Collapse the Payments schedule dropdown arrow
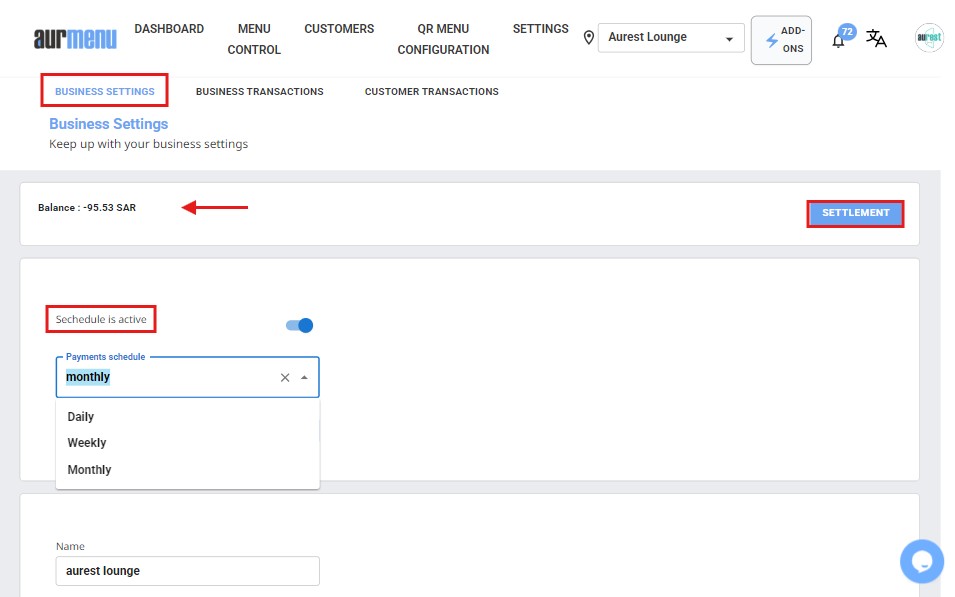 click(304, 377)
